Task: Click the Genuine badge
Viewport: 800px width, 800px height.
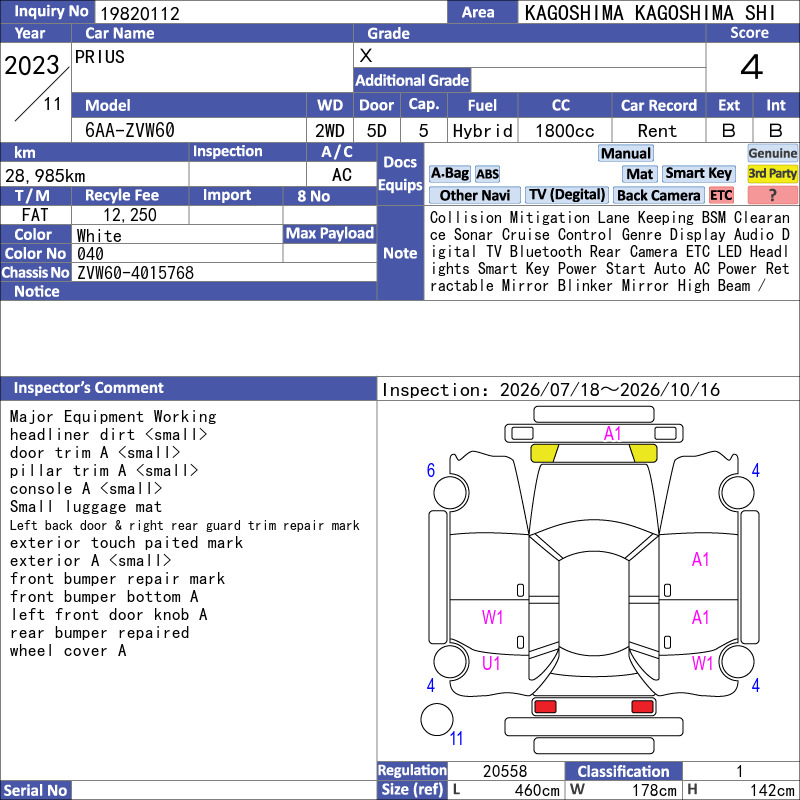Action: (772, 153)
